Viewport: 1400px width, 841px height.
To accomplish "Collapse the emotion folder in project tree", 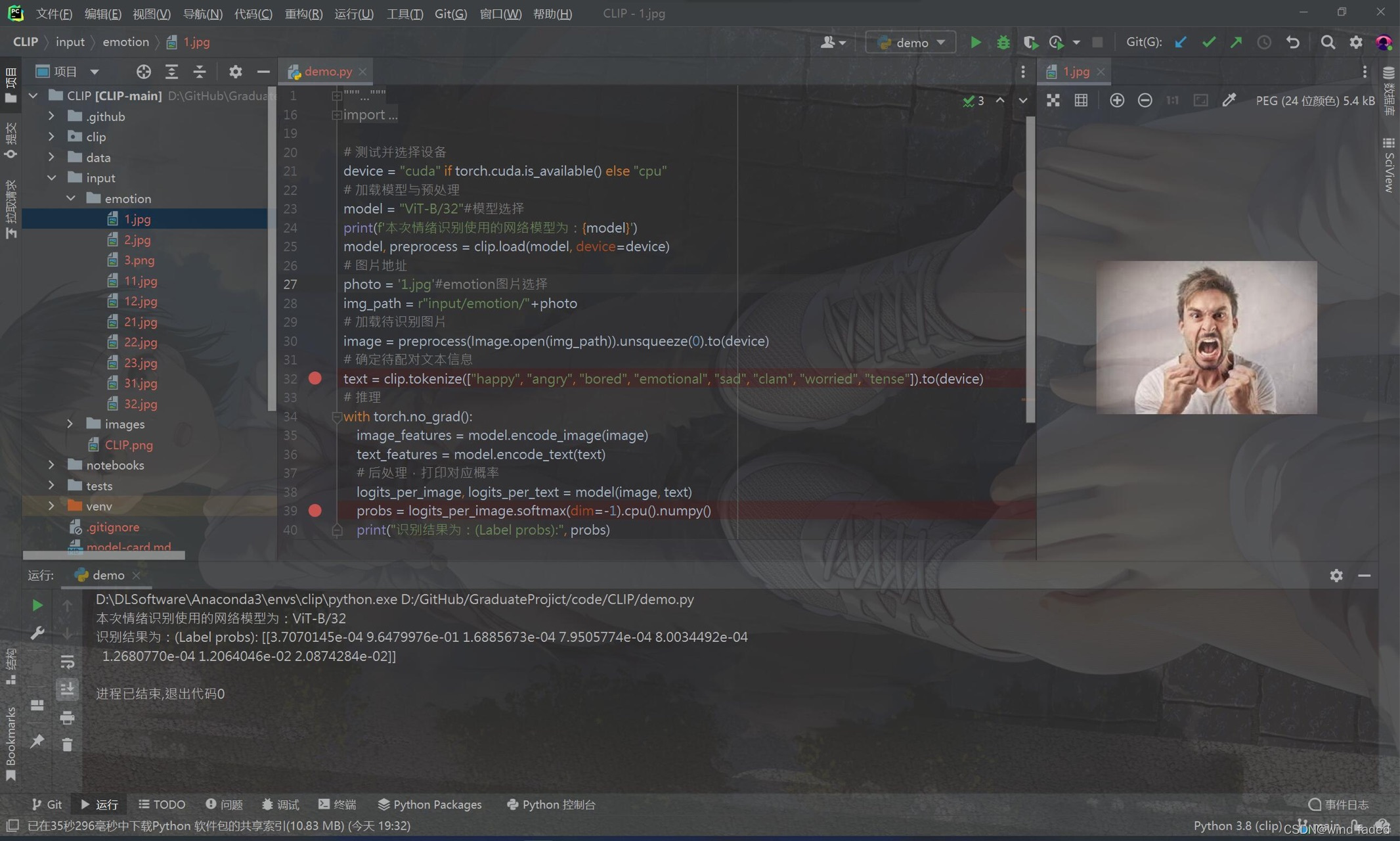I will click(71, 198).
